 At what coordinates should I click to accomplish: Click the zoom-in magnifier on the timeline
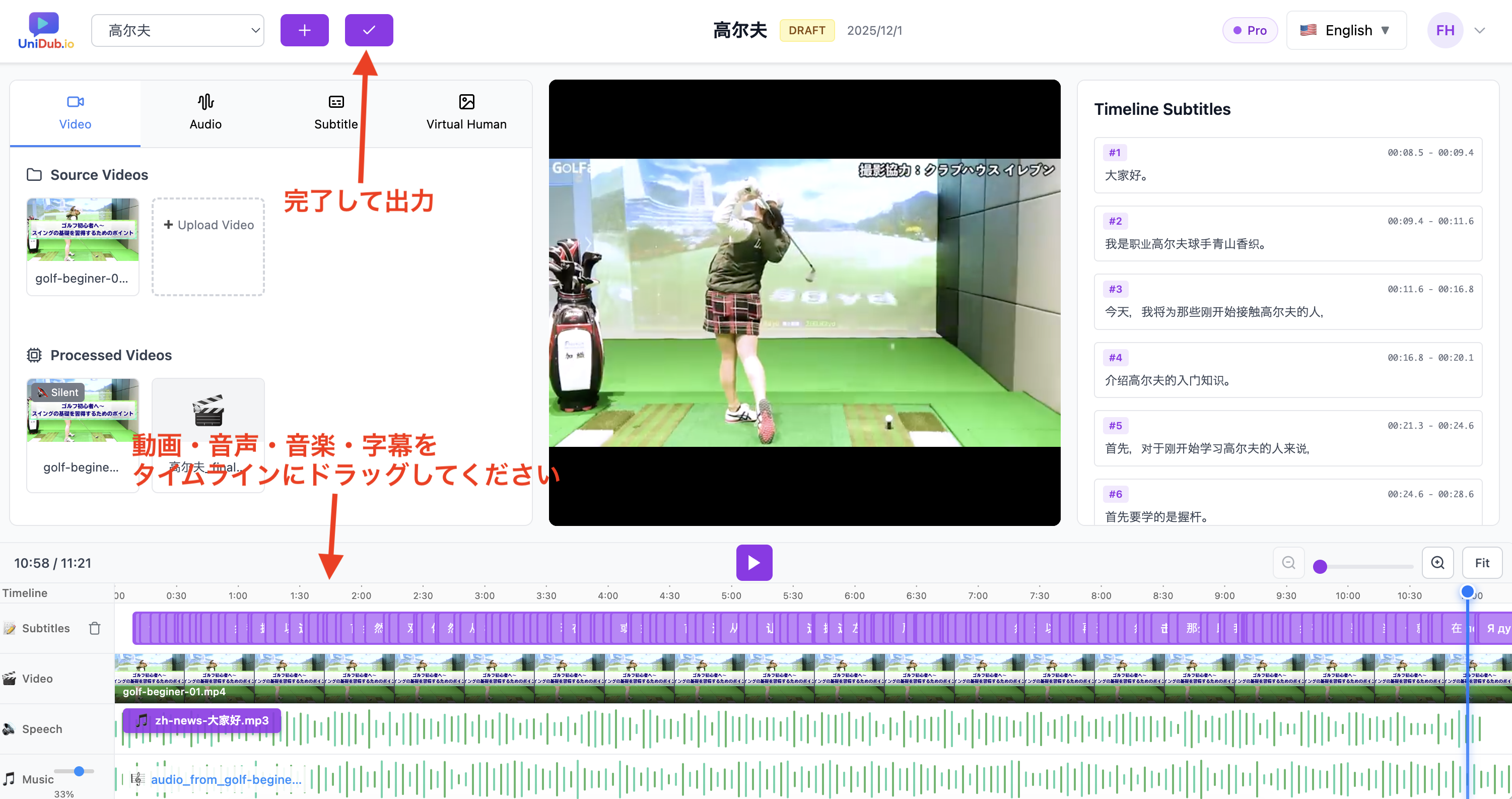[1437, 562]
